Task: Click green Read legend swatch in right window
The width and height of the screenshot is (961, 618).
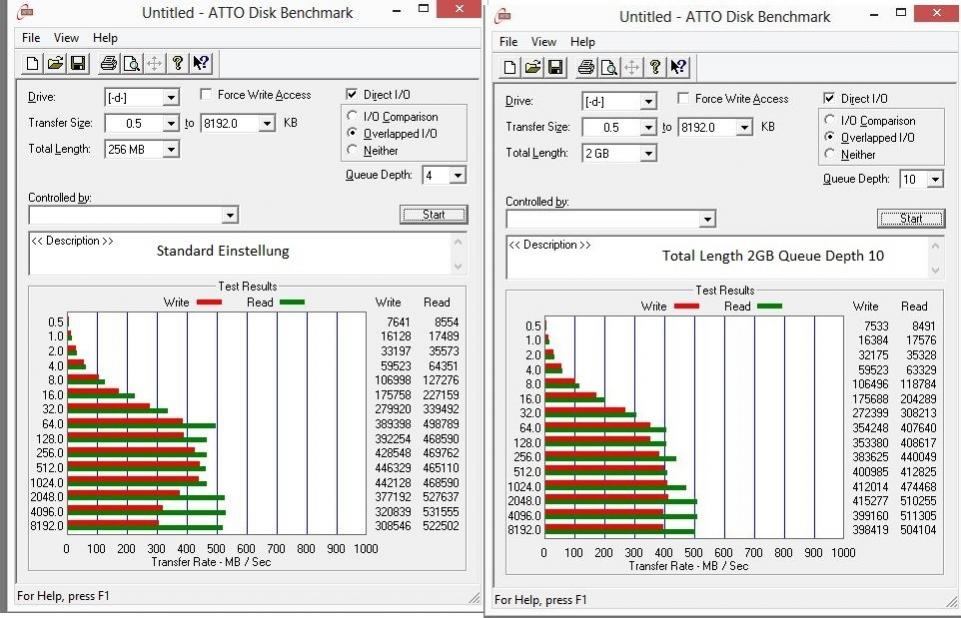Action: pos(769,306)
